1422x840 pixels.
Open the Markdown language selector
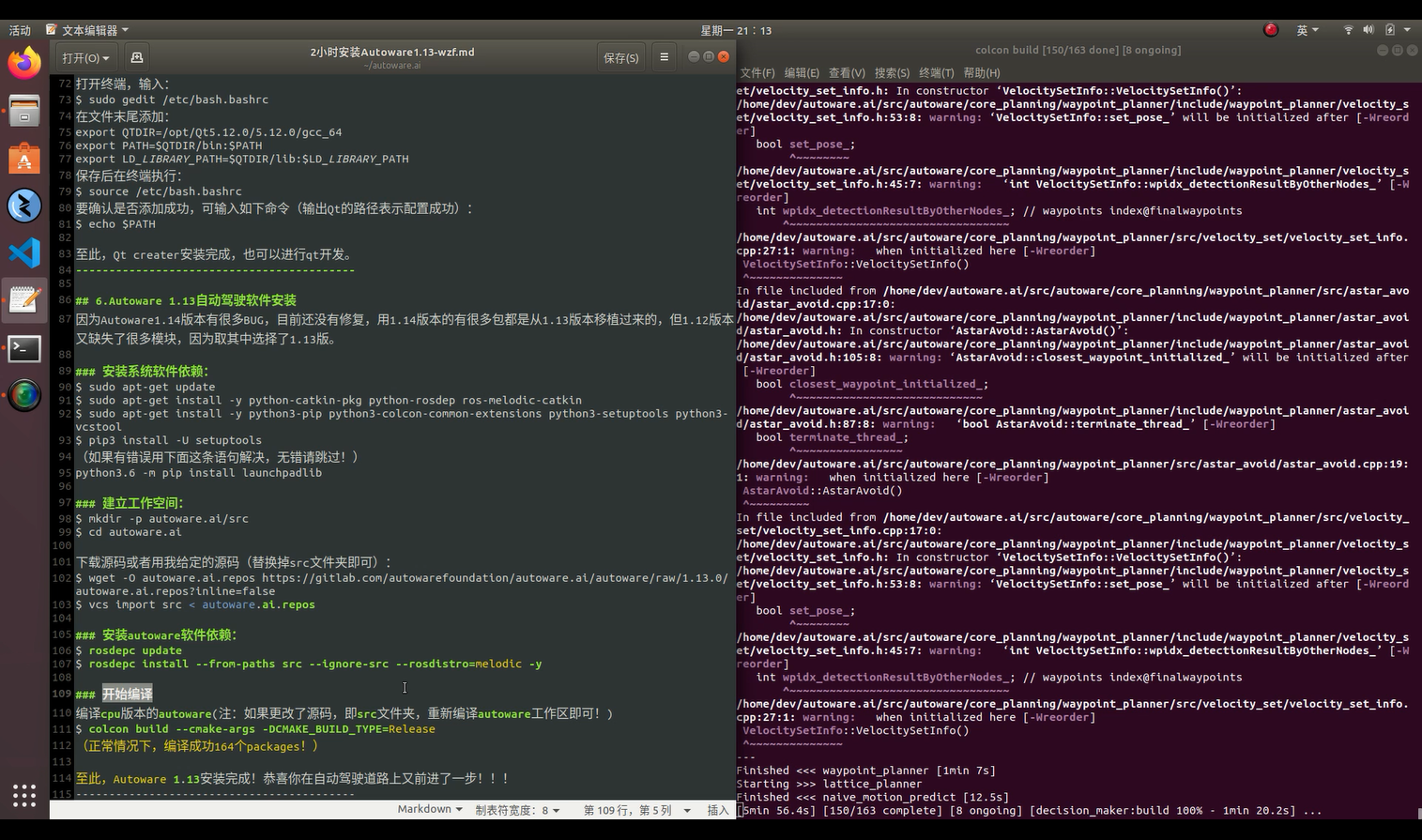point(430,809)
